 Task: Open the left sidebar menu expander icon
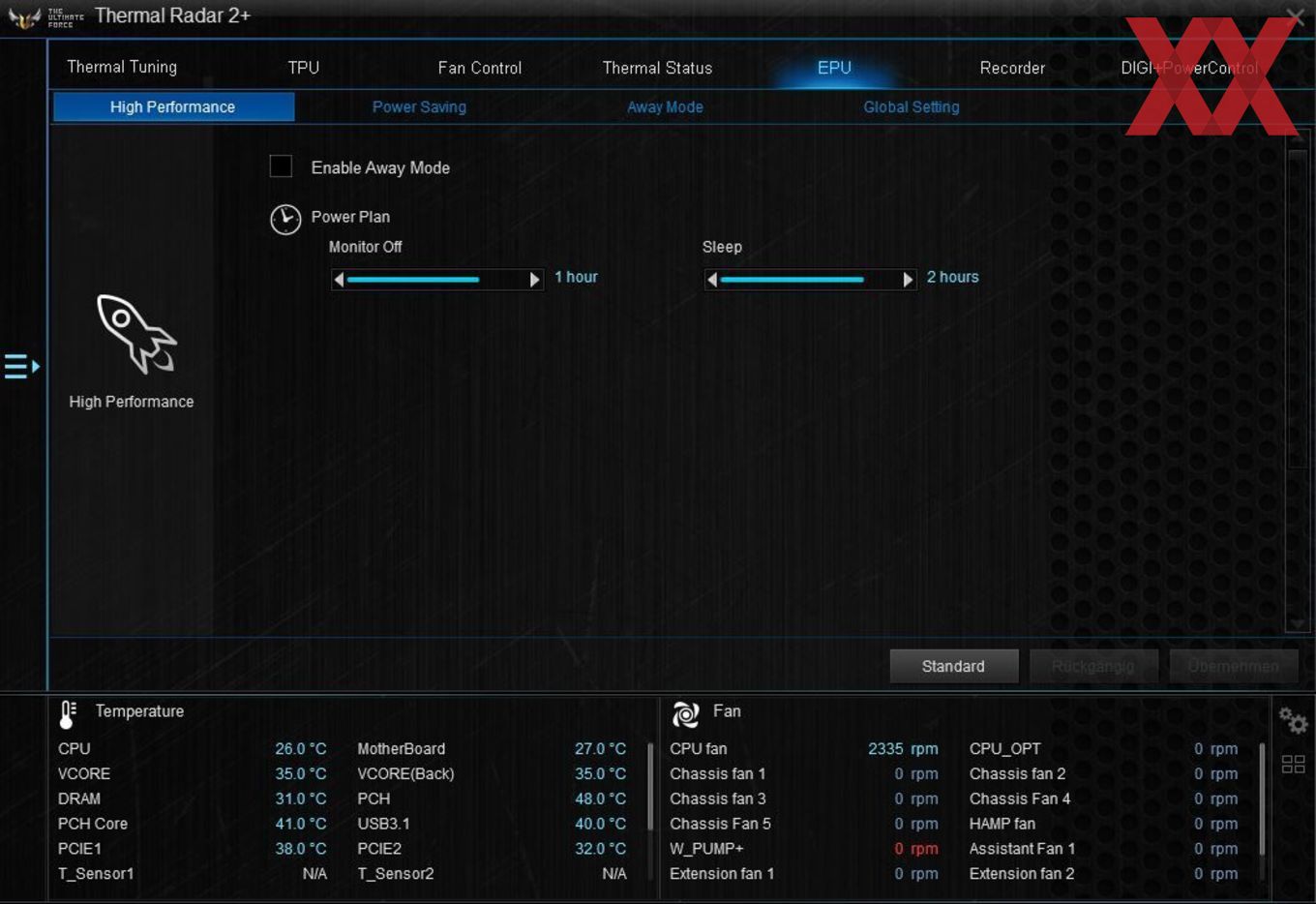pos(21,366)
